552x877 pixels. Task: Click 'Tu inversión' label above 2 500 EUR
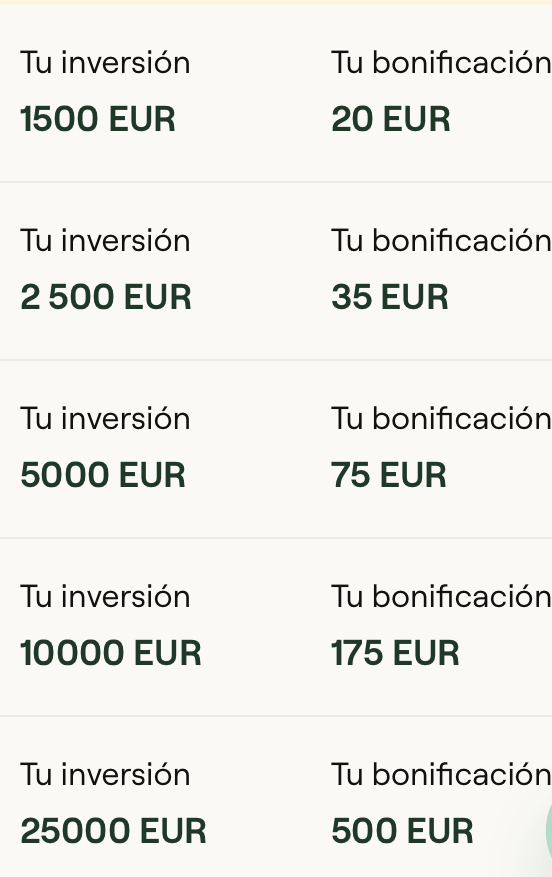[105, 241]
